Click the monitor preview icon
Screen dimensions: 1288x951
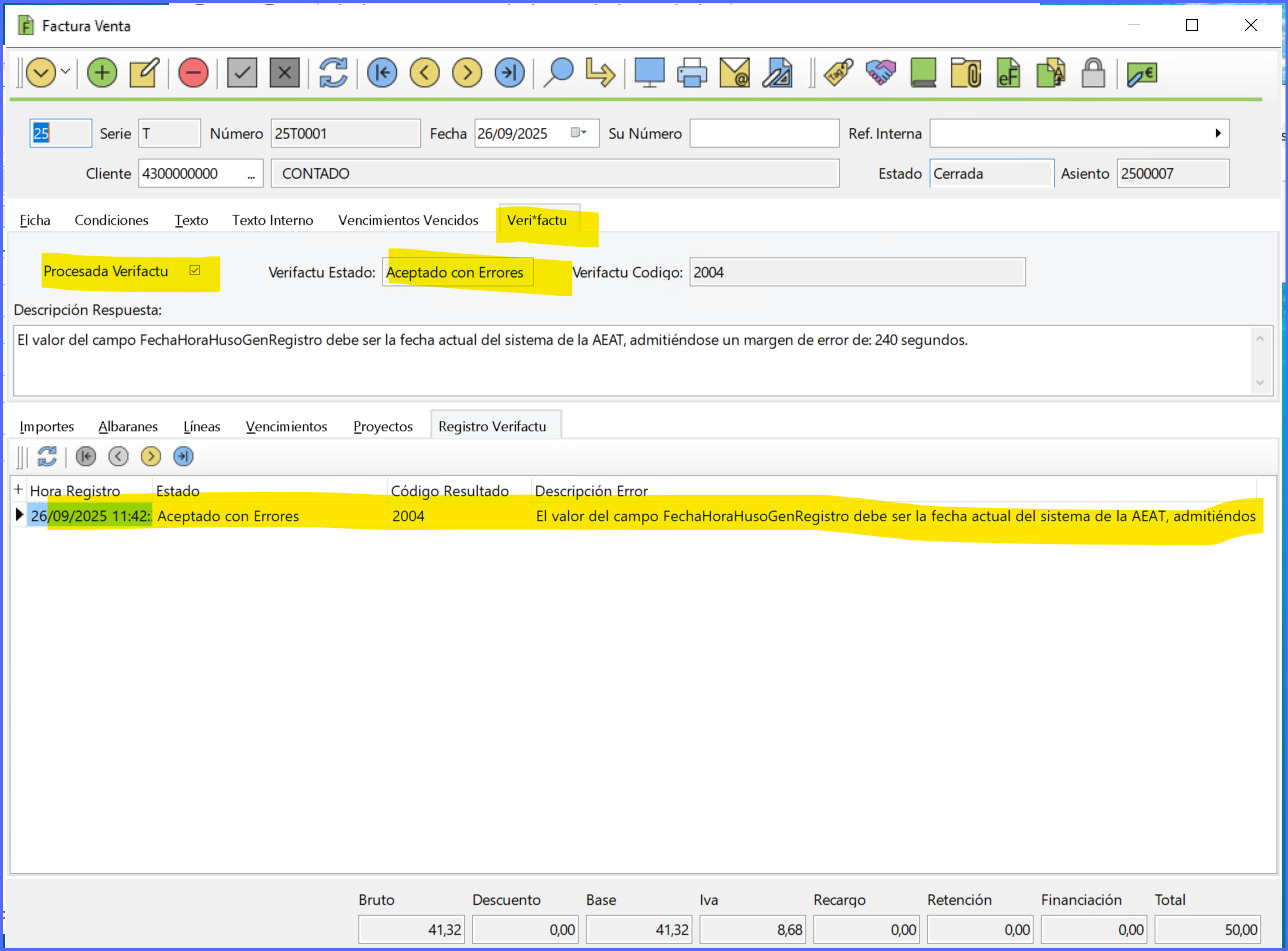coord(650,72)
